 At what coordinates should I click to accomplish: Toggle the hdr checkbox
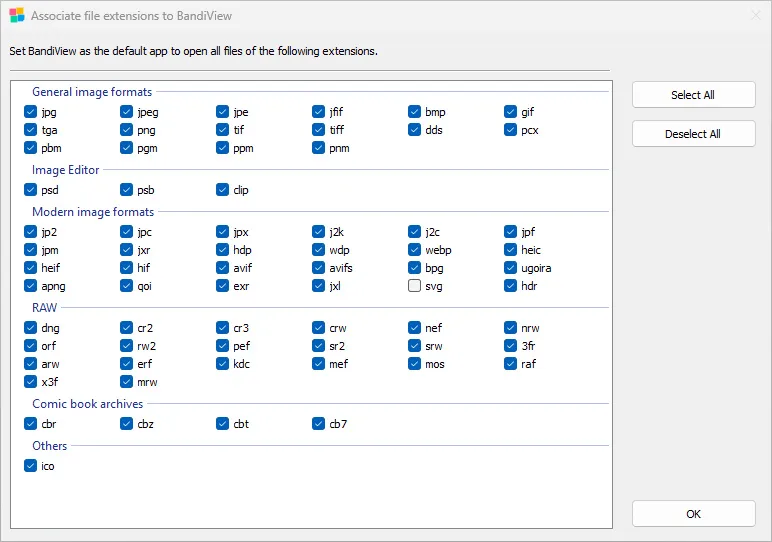(x=511, y=286)
